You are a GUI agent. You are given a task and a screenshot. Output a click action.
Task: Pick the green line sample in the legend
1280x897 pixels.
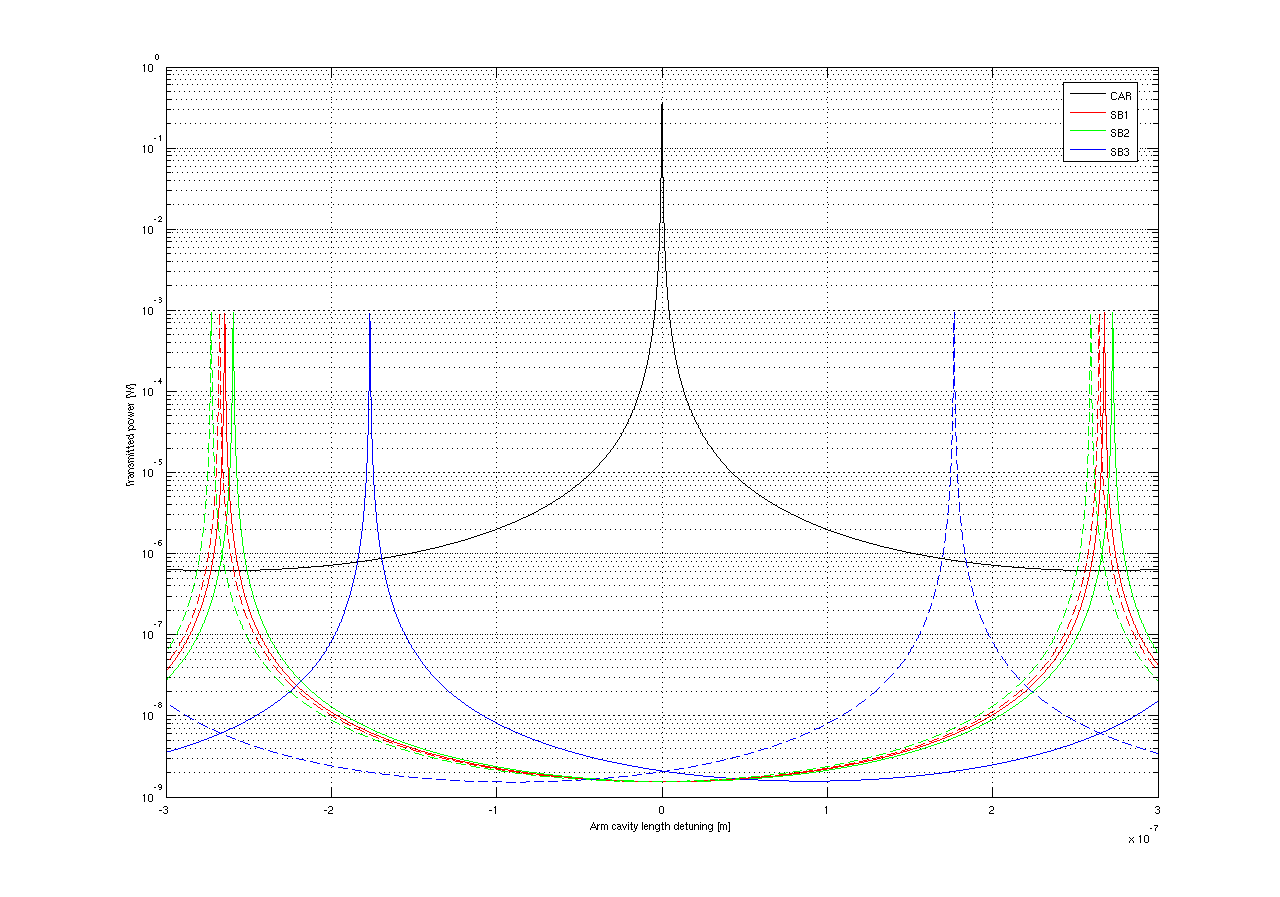coord(1085,133)
